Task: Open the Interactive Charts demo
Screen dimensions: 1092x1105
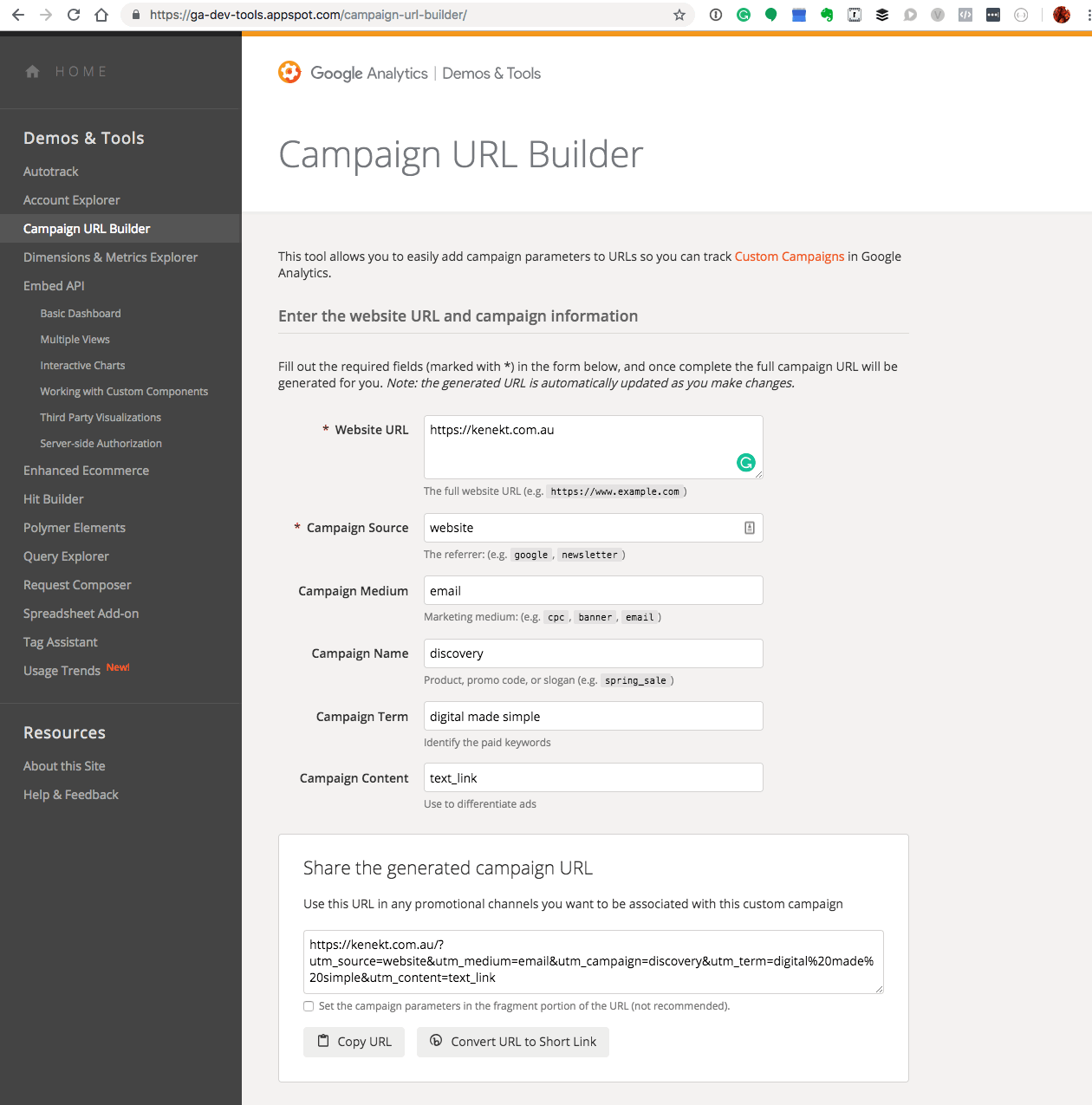Action: pos(82,366)
